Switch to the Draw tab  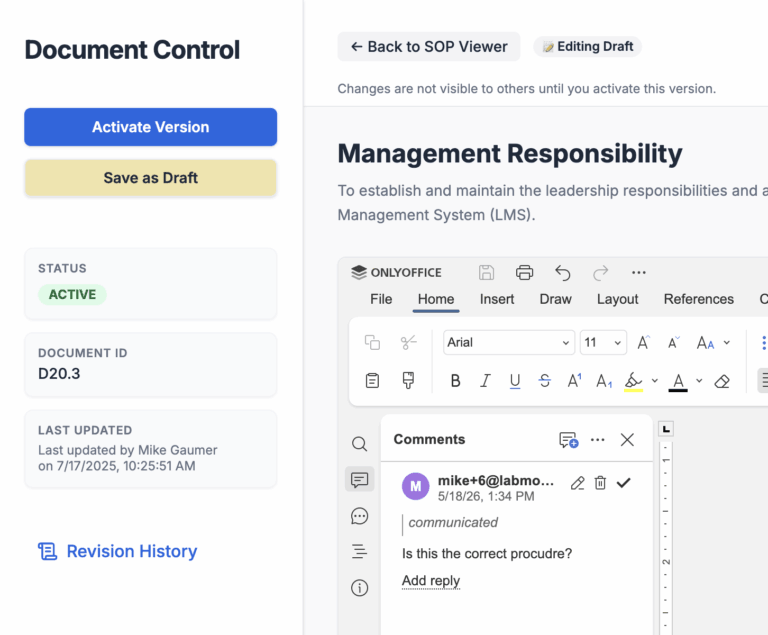pyautogui.click(x=555, y=299)
